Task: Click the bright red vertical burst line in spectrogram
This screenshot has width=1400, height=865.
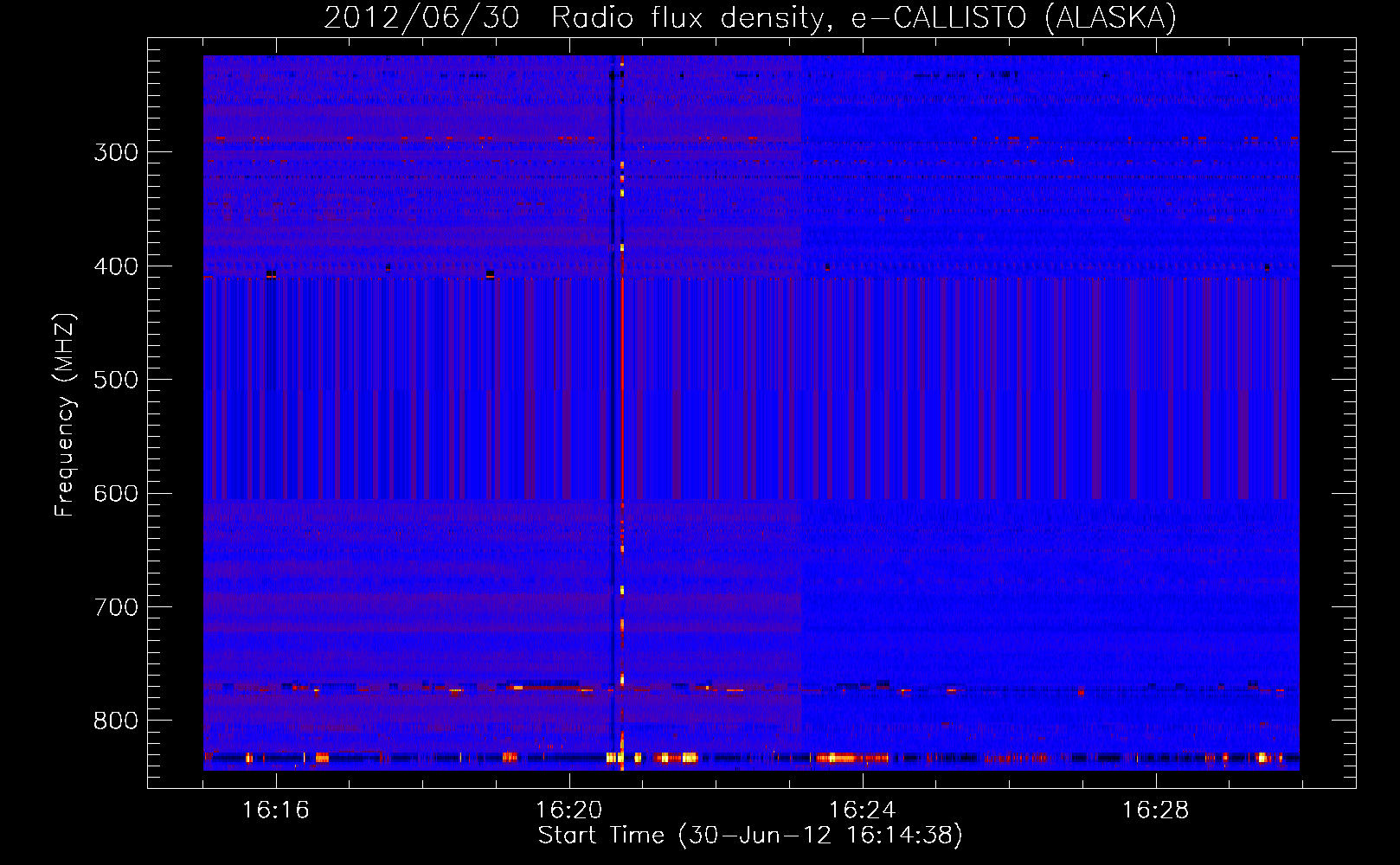Action: 622,413
